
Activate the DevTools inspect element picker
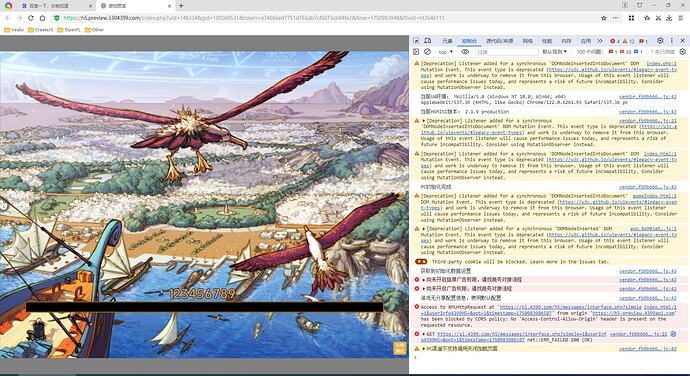[x=416, y=41]
